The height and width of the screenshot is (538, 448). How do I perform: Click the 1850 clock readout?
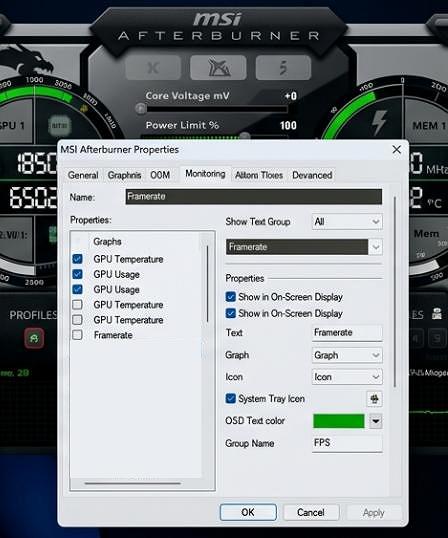[x=37, y=163]
